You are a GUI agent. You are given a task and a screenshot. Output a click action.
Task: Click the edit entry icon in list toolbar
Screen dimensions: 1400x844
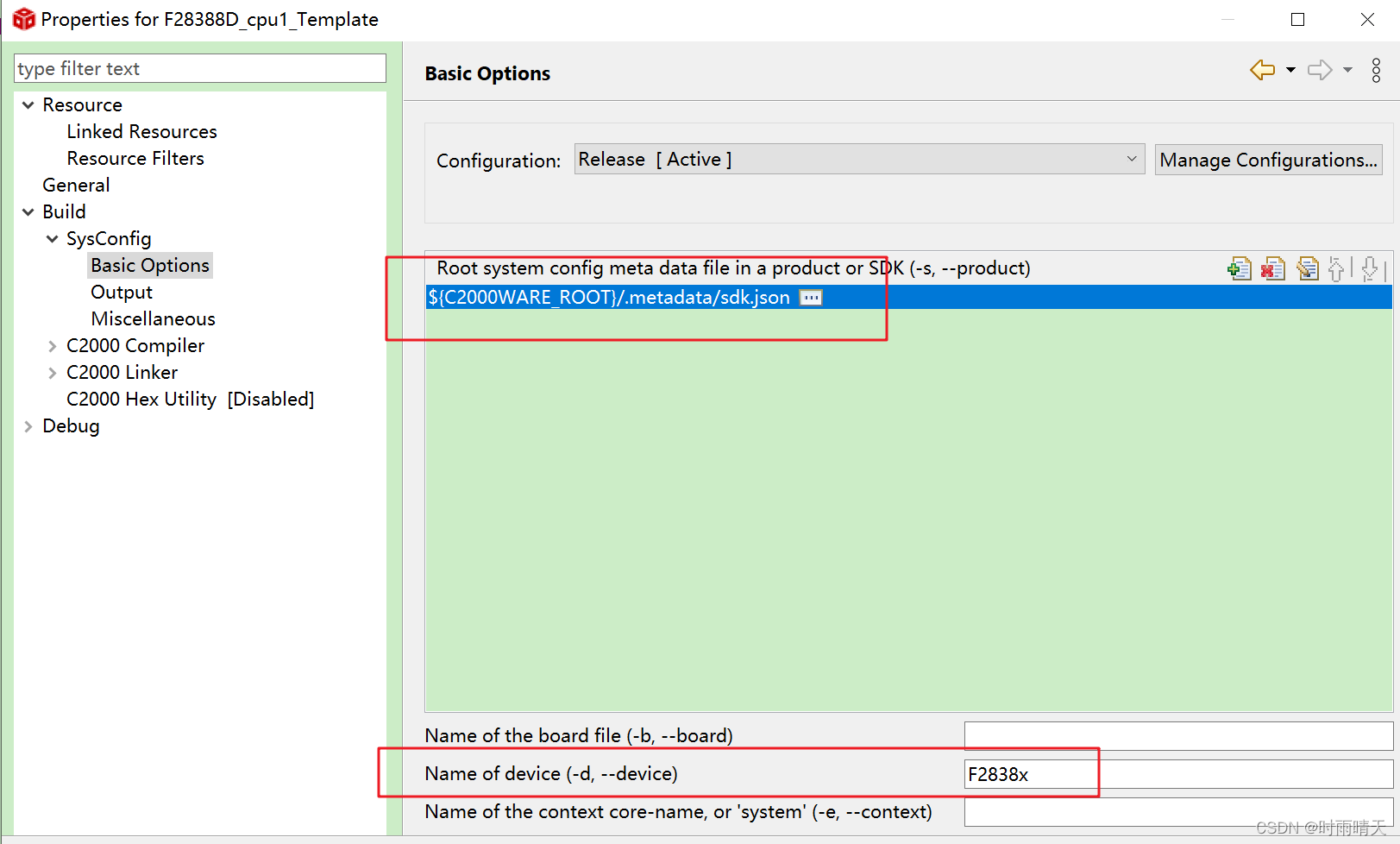[1308, 269]
